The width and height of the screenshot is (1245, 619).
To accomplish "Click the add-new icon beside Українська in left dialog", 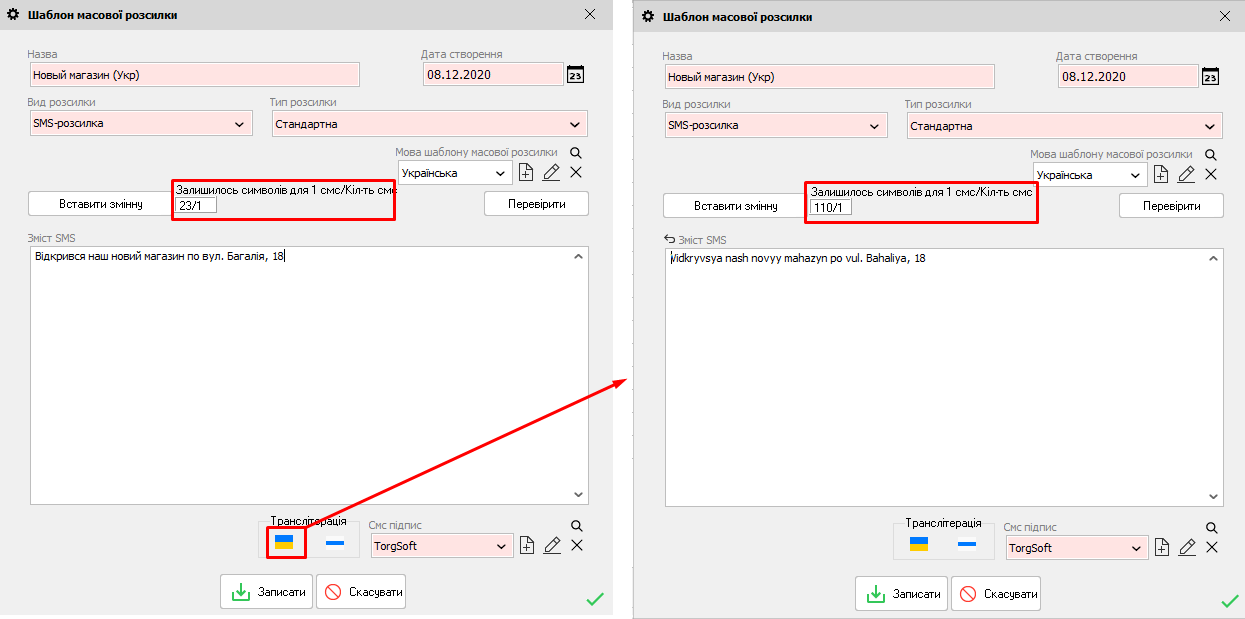I will point(527,173).
